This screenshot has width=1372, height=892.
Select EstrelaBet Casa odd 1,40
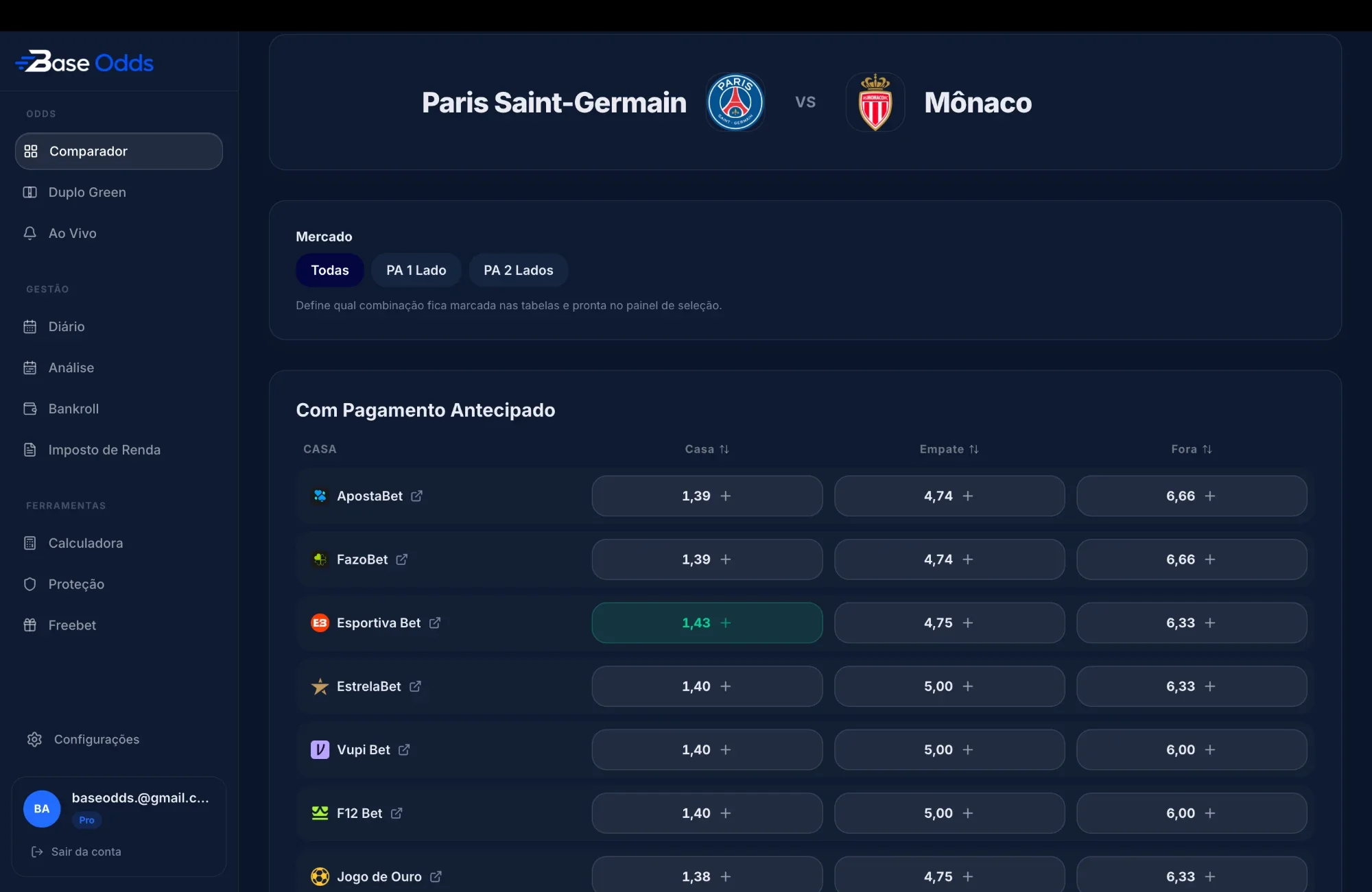tap(707, 686)
